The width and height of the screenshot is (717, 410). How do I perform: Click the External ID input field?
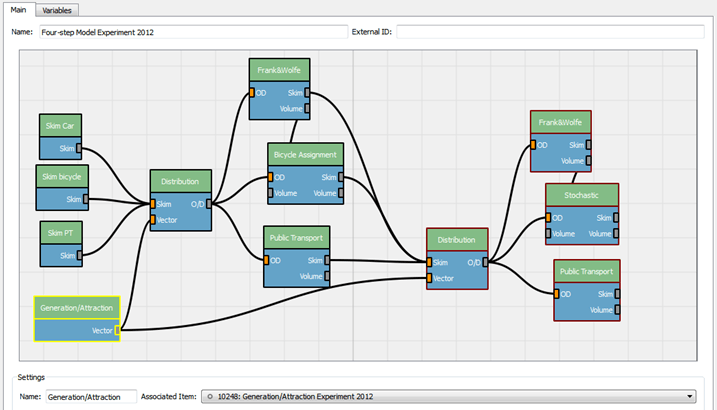550,32
